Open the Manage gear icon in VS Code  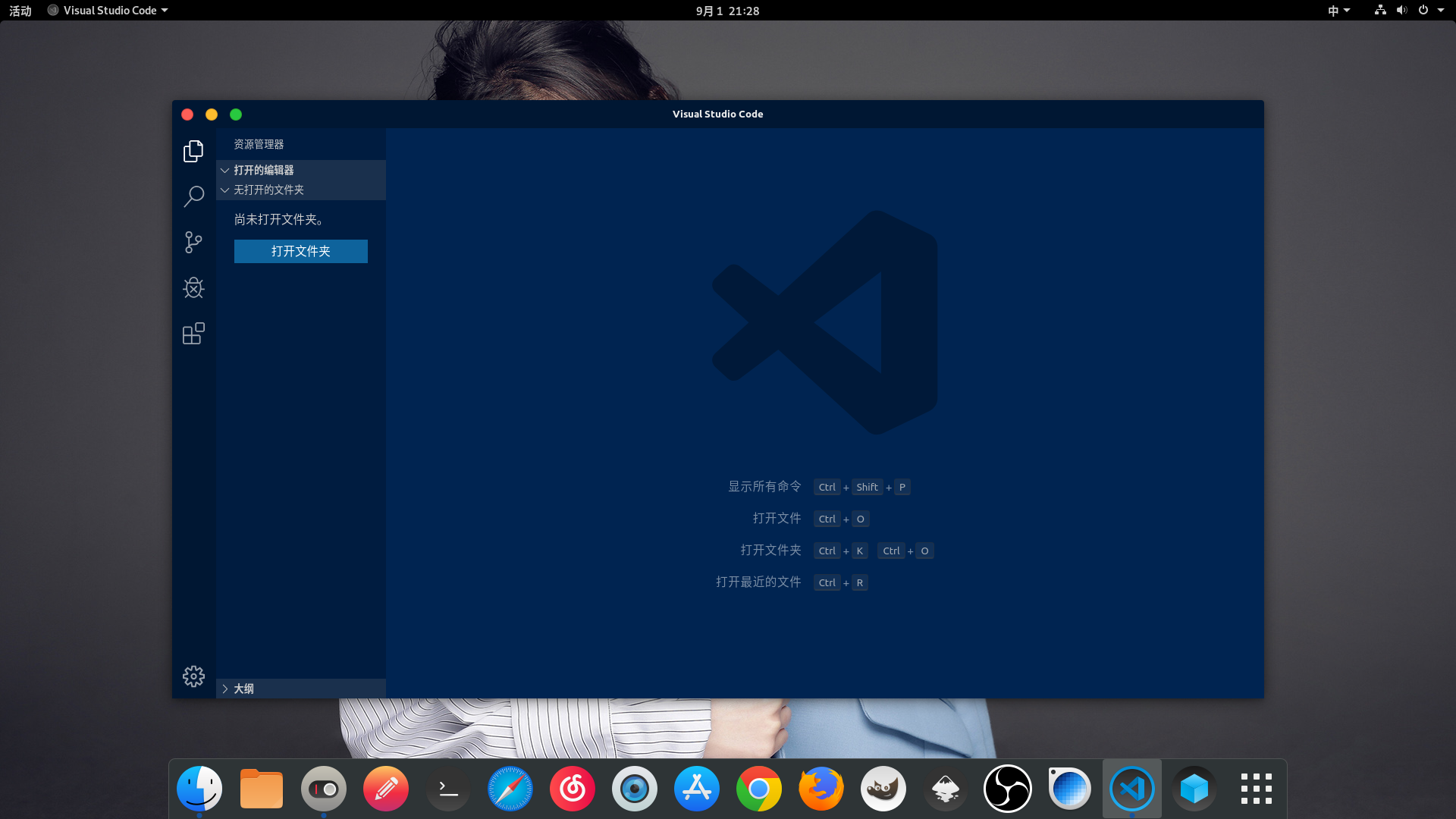193,676
